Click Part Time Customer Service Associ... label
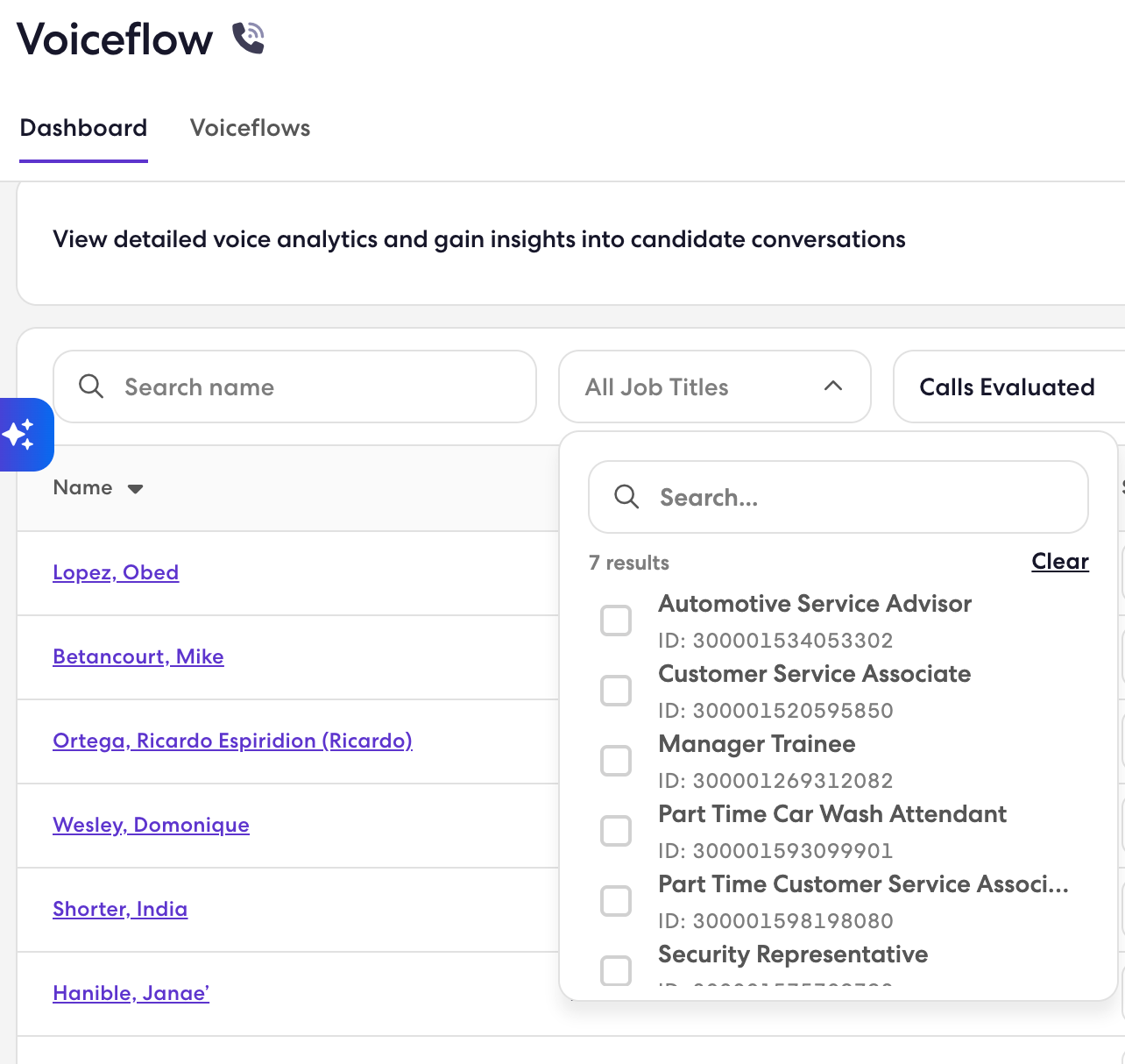Image resolution: width=1125 pixels, height=1064 pixels. [864, 883]
